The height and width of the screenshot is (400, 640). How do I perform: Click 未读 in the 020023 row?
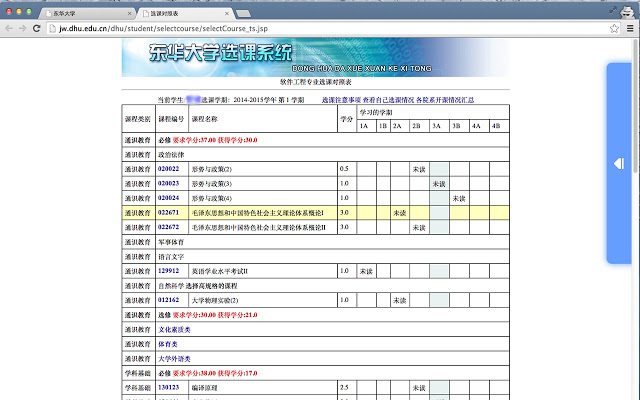tap(439, 184)
